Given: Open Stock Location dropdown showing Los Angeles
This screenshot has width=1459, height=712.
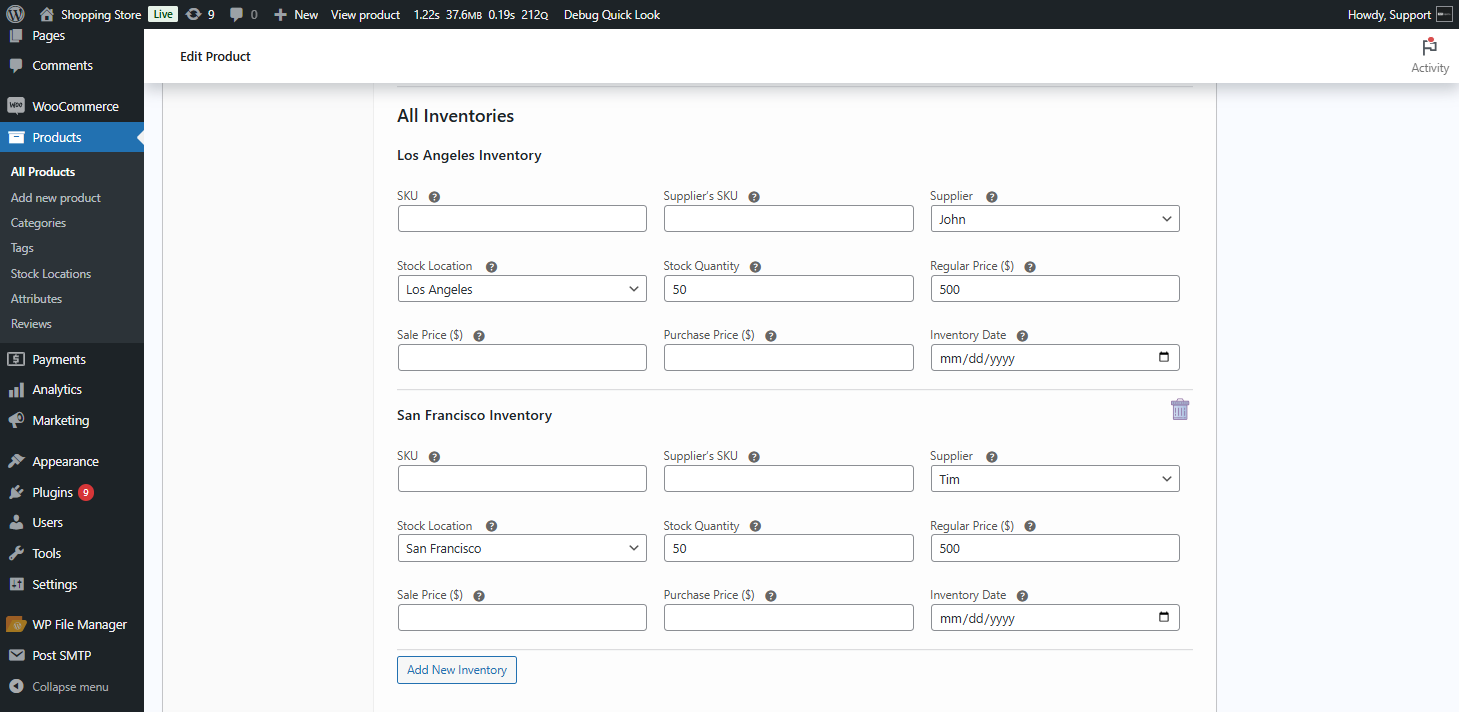Looking at the screenshot, I should tap(522, 289).
